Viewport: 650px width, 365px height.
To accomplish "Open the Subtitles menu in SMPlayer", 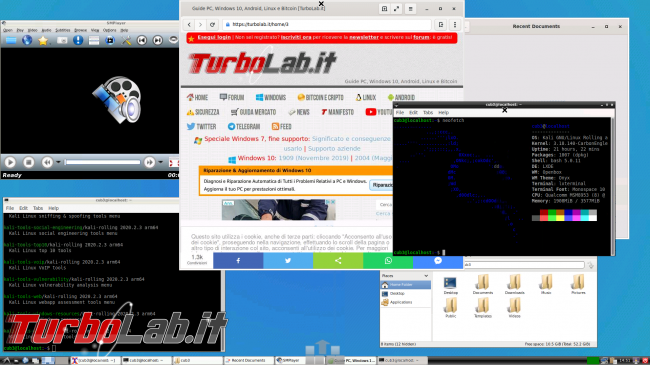I will click(x=63, y=30).
